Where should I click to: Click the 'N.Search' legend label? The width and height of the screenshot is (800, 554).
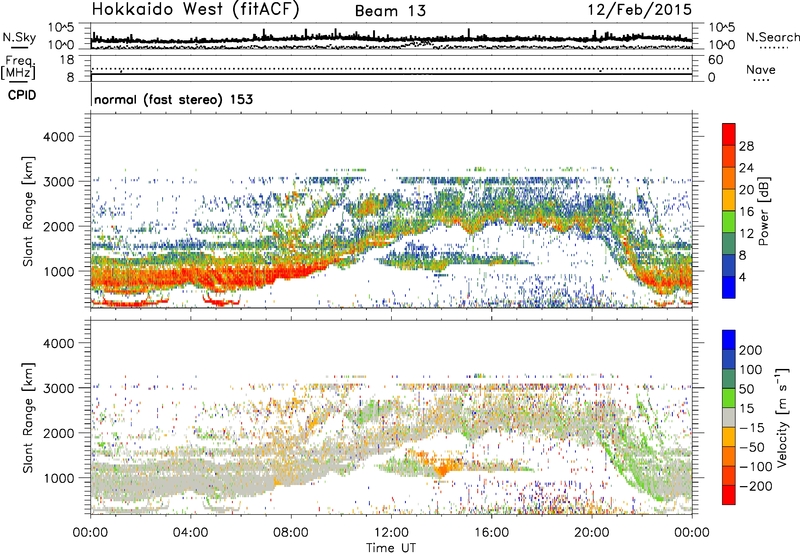(x=772, y=37)
